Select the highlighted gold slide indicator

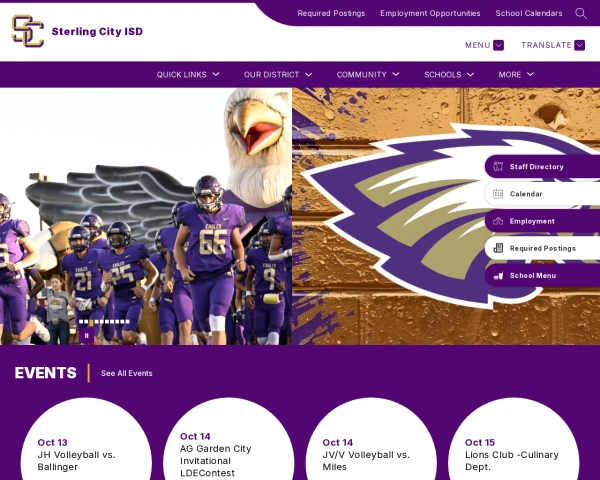[x=91, y=322]
